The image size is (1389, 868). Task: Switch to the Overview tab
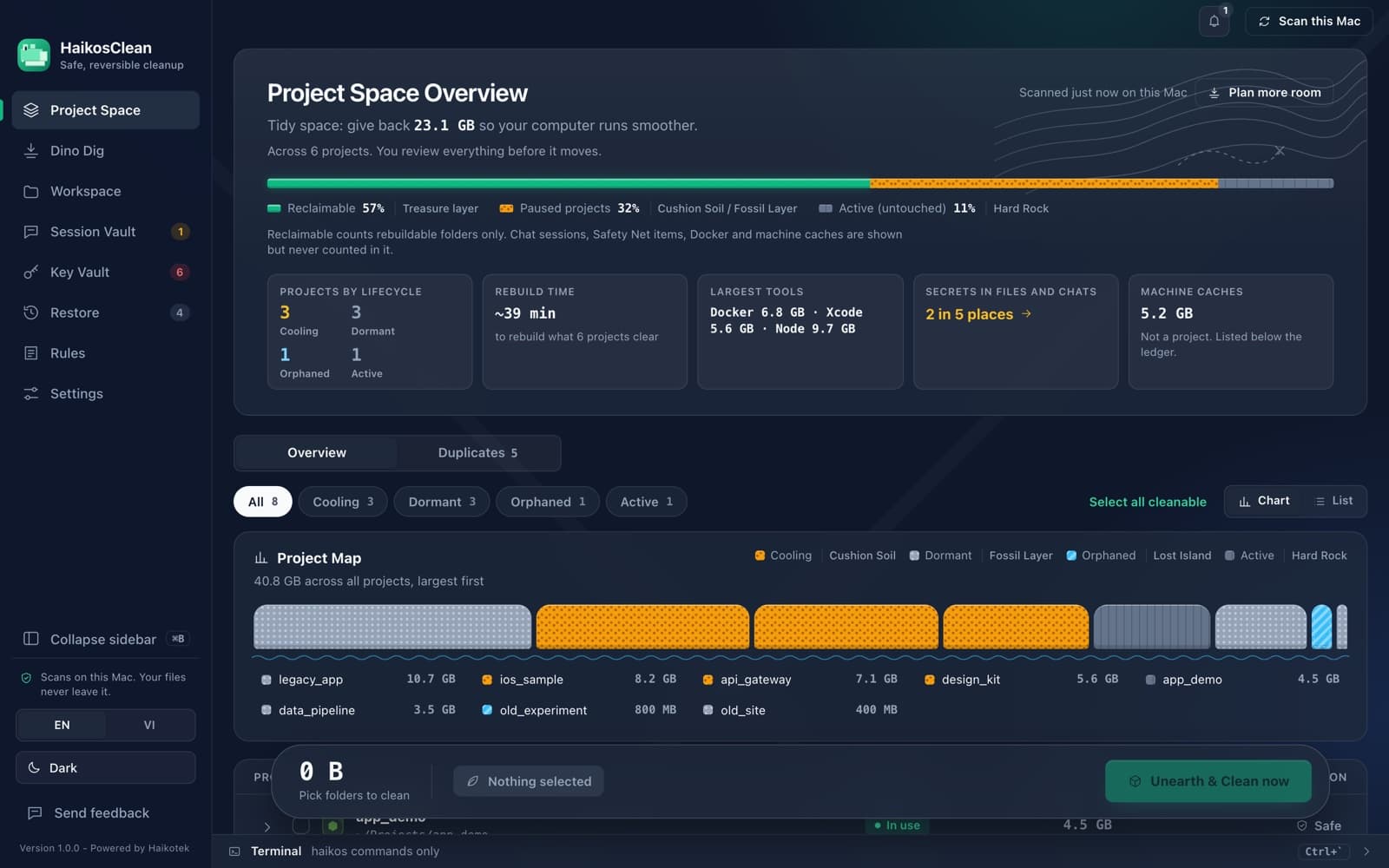[x=317, y=453]
